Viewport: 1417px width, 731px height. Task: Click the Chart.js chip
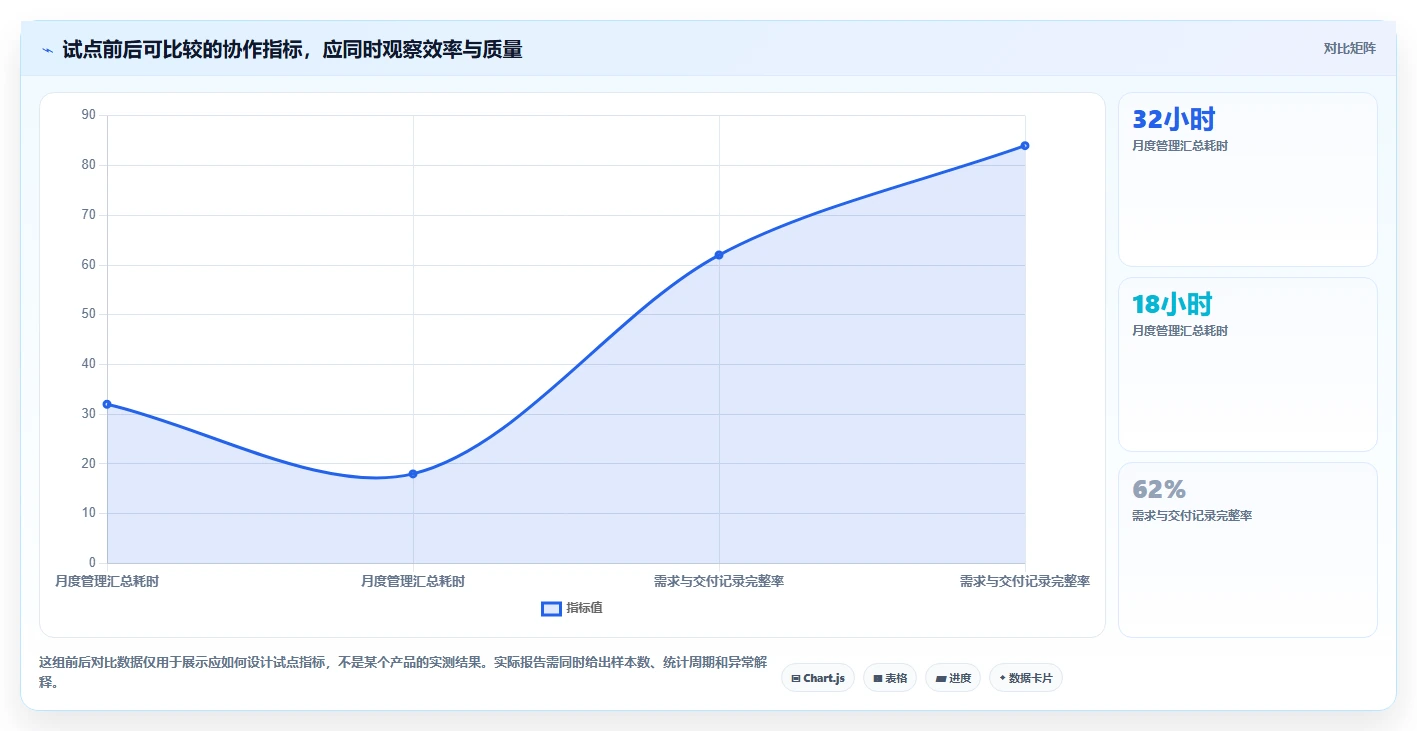point(818,678)
